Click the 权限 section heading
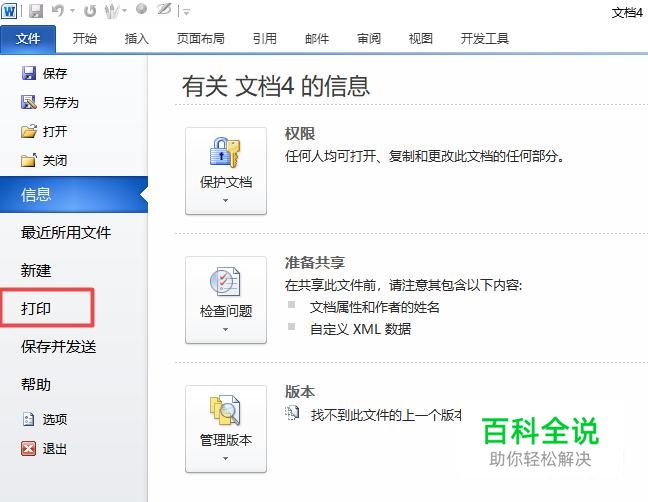This screenshot has height=502, width=648. tap(300, 133)
